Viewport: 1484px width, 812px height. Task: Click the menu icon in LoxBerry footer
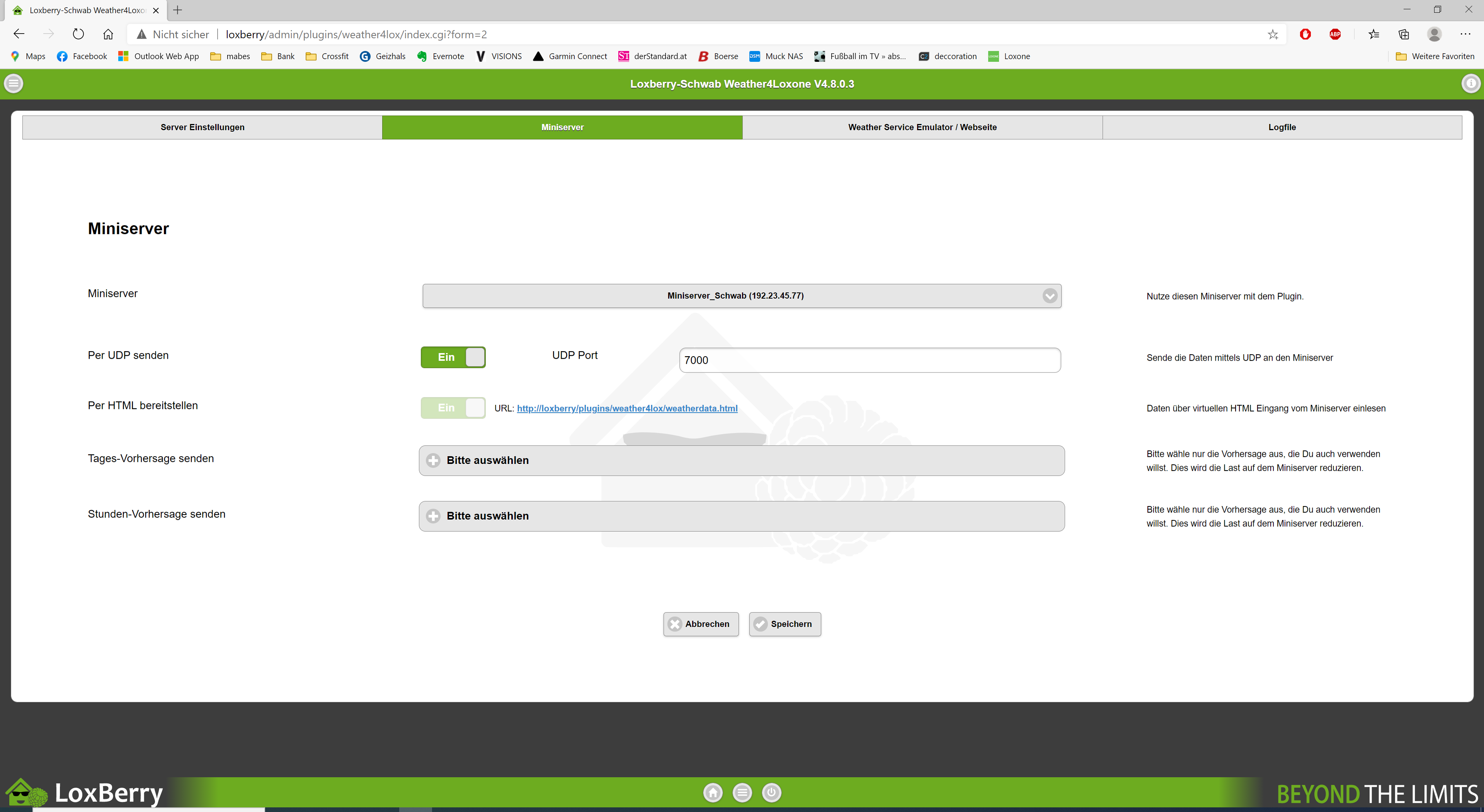[742, 792]
